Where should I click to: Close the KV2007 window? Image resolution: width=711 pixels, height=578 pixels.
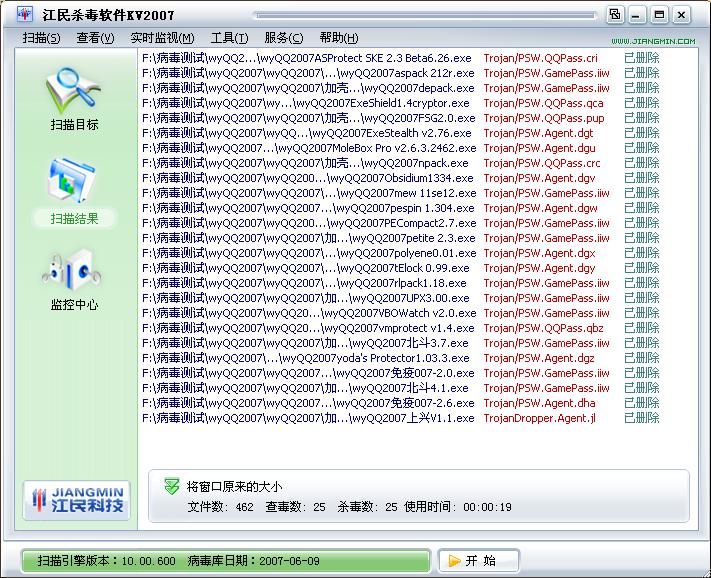pyautogui.click(x=681, y=15)
